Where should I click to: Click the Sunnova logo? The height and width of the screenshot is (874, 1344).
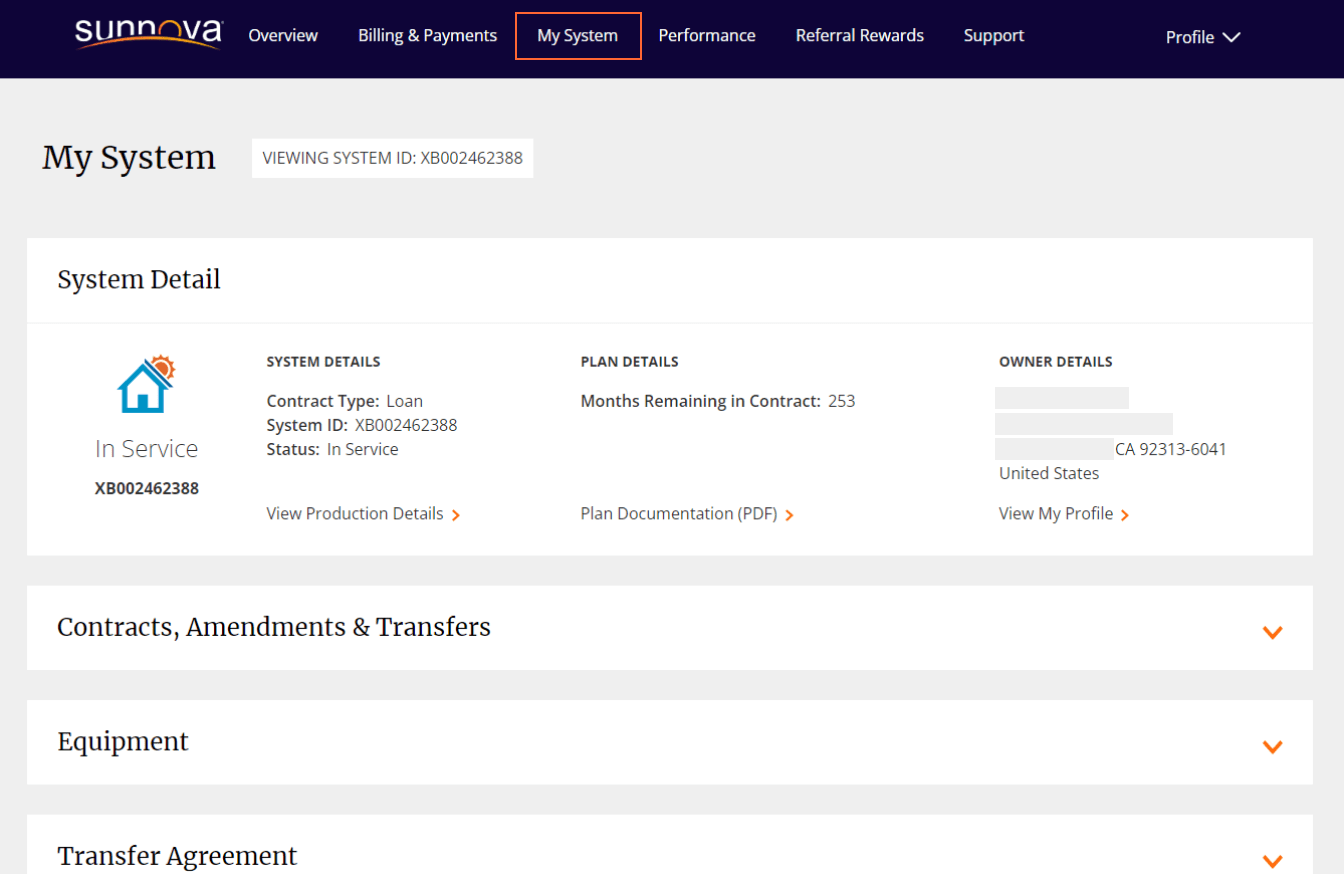click(x=149, y=34)
